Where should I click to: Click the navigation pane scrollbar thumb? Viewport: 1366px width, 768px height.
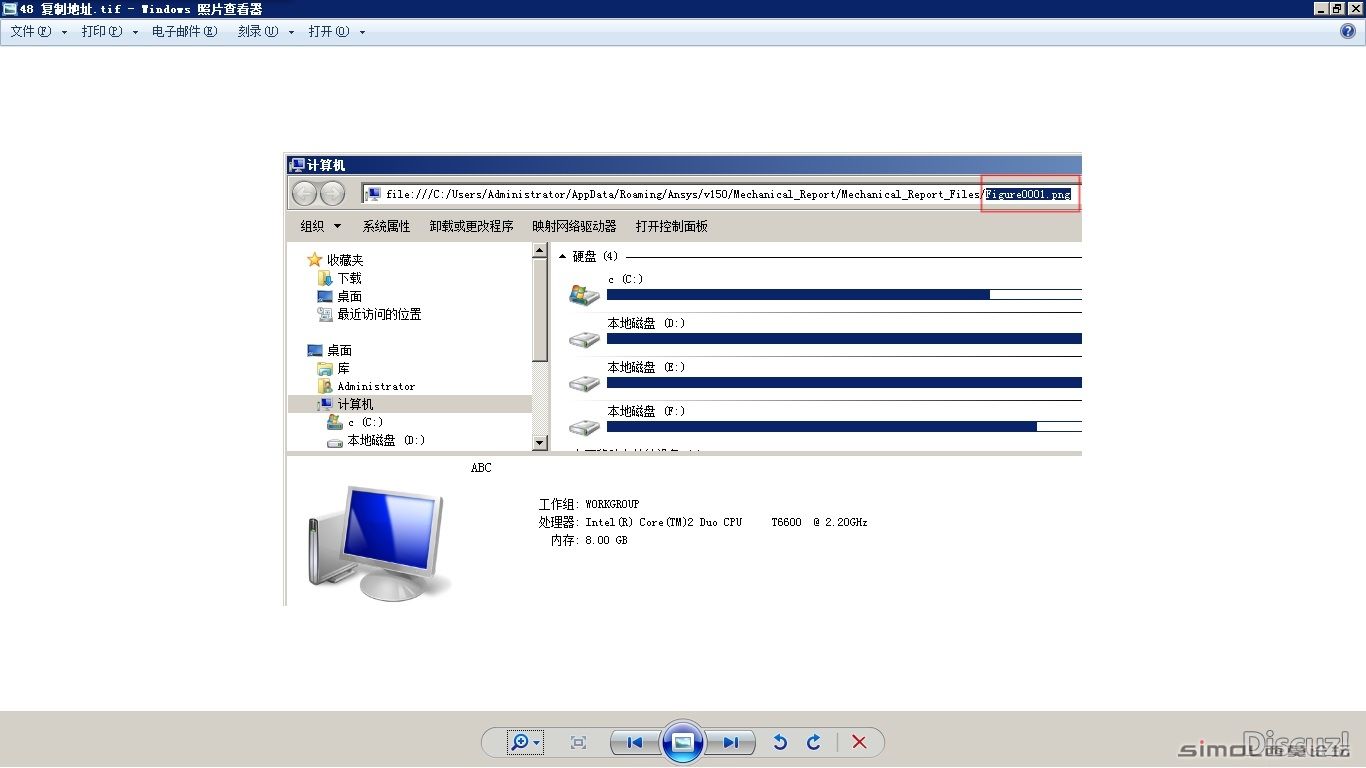[x=540, y=310]
